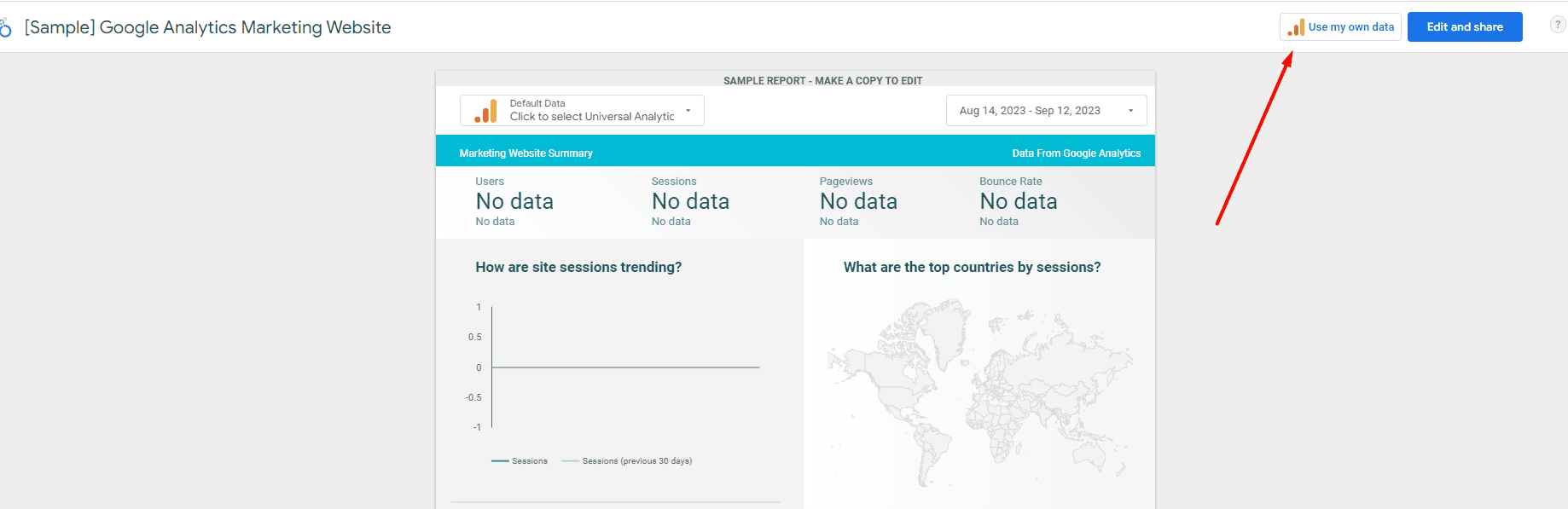Click the top countries by sessions heading
The image size is (1568, 509).
coord(972,267)
